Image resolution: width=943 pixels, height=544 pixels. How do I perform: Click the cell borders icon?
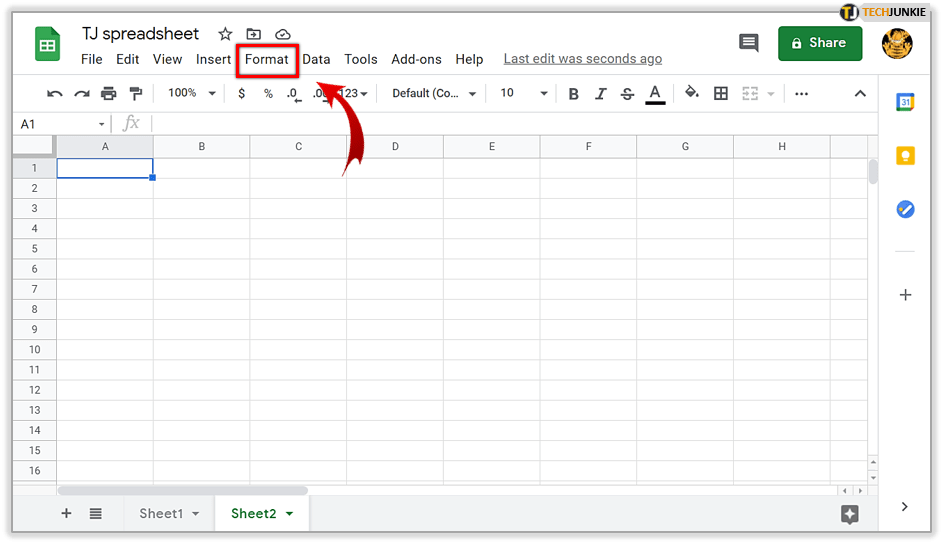click(x=720, y=94)
